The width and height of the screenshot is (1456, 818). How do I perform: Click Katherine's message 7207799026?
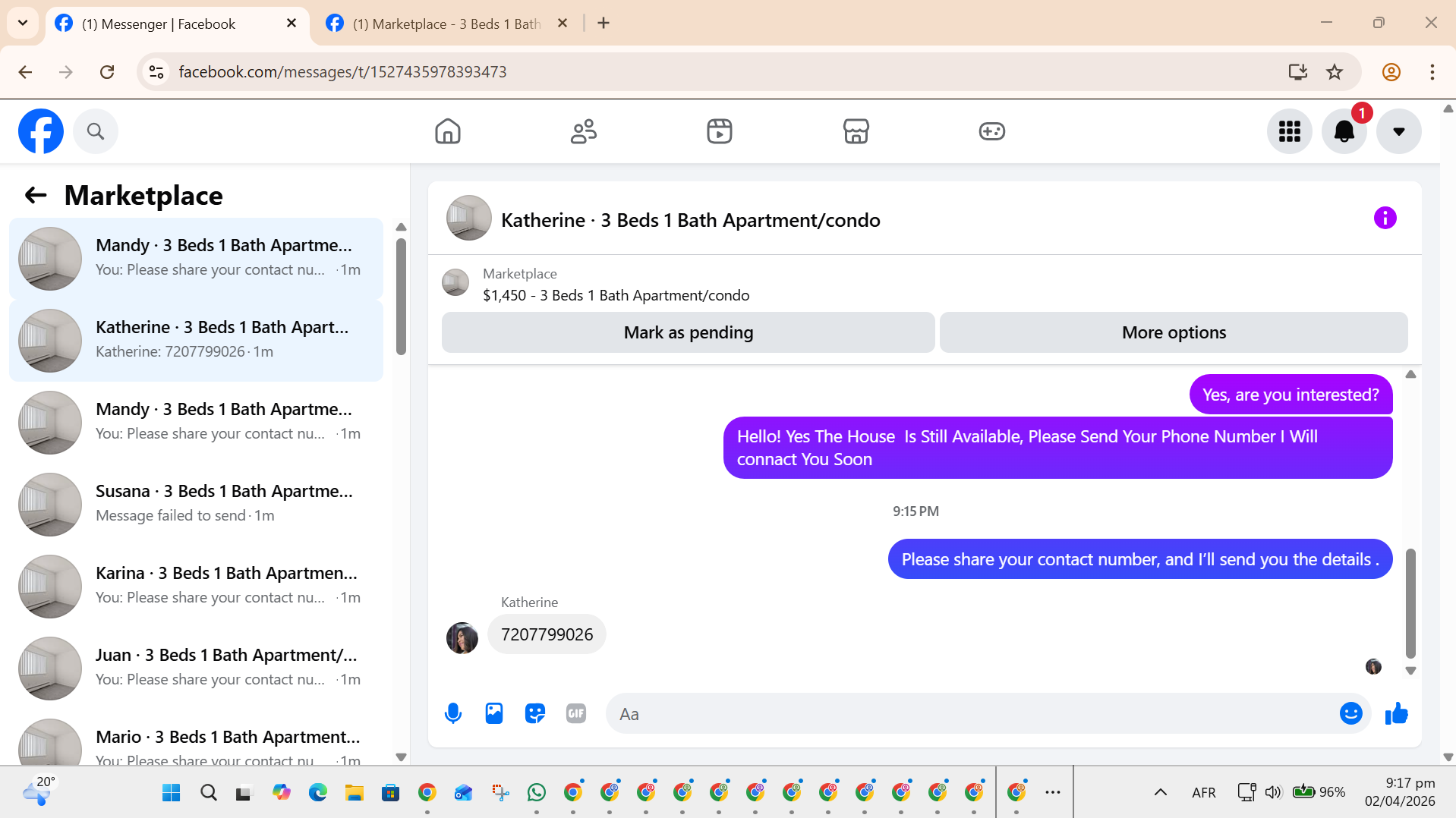547,634
